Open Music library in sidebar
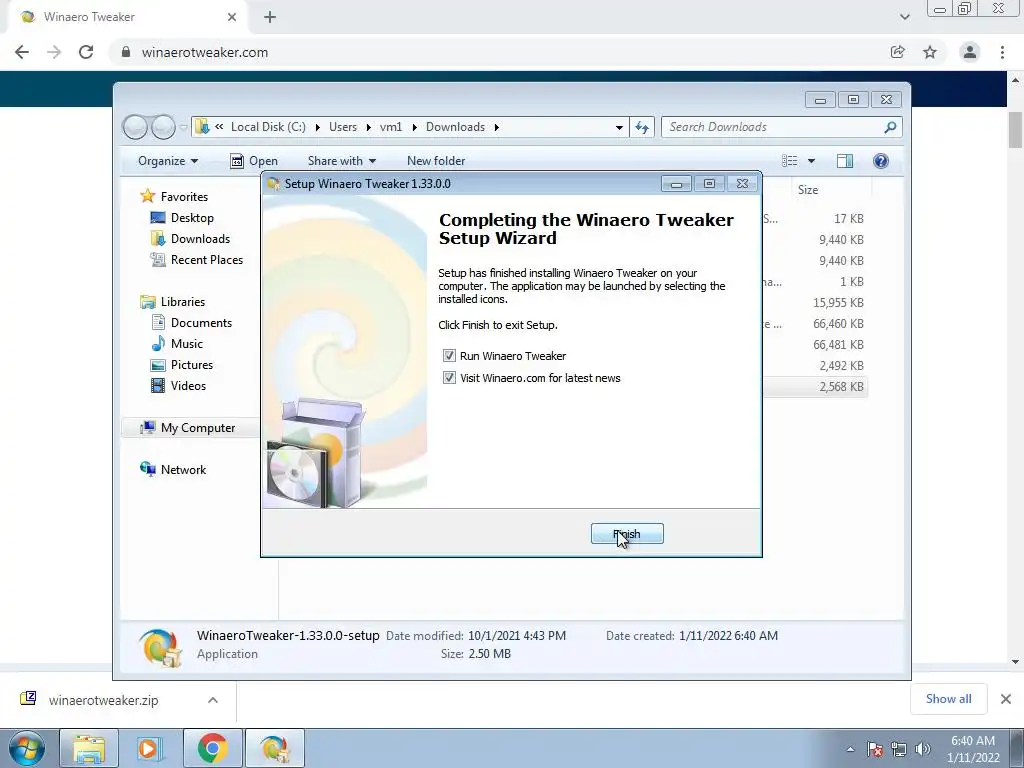1024x768 pixels. [187, 344]
